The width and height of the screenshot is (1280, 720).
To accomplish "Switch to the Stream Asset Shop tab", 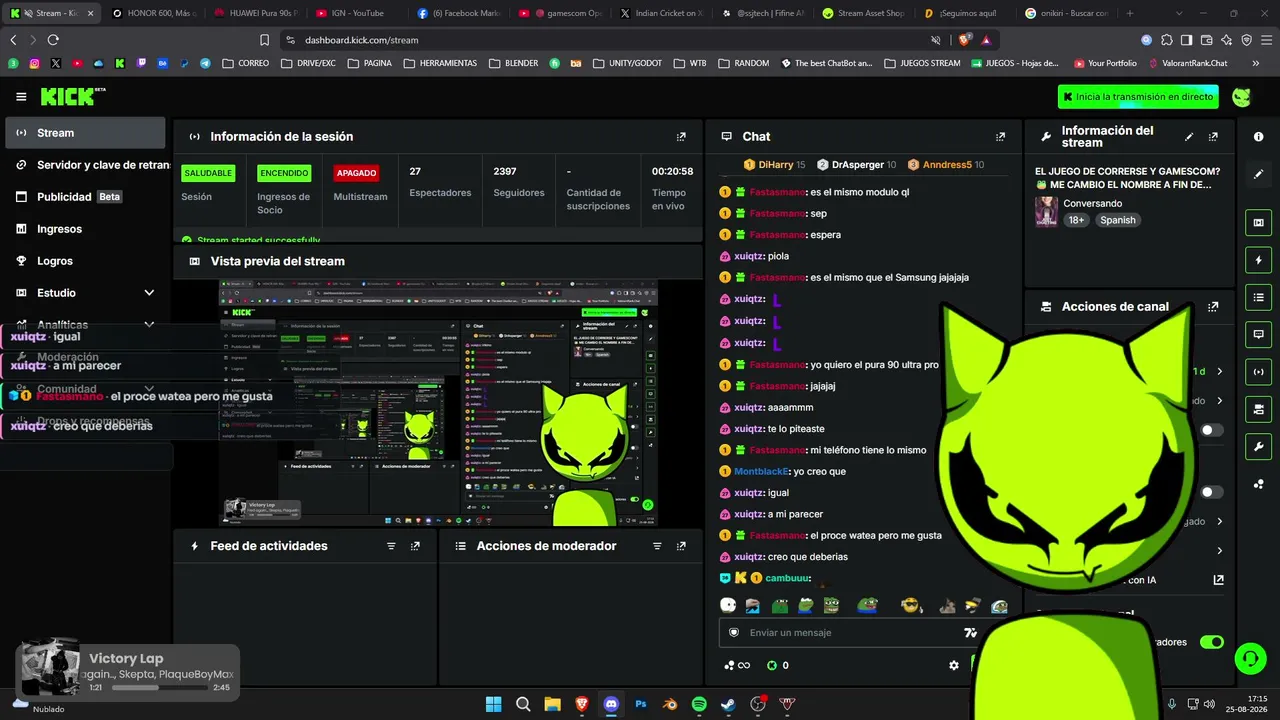I will tap(862, 13).
